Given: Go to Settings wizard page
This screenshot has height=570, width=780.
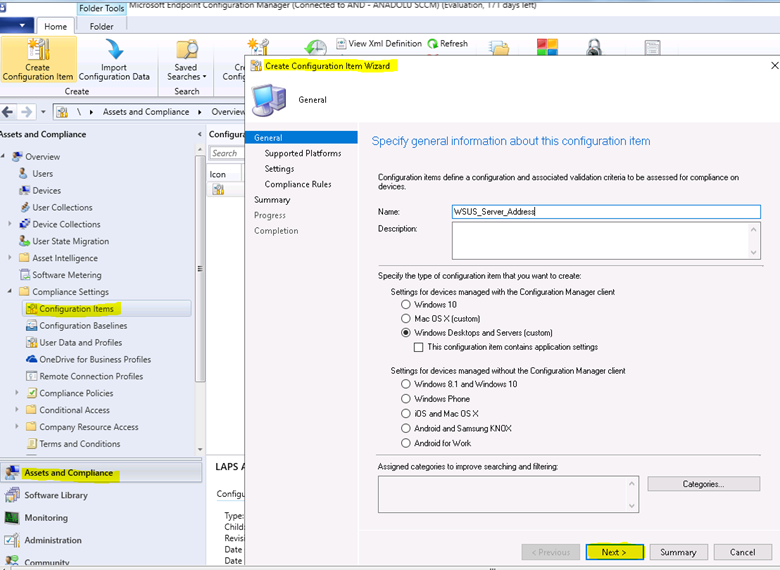Looking at the screenshot, I should pos(280,169).
